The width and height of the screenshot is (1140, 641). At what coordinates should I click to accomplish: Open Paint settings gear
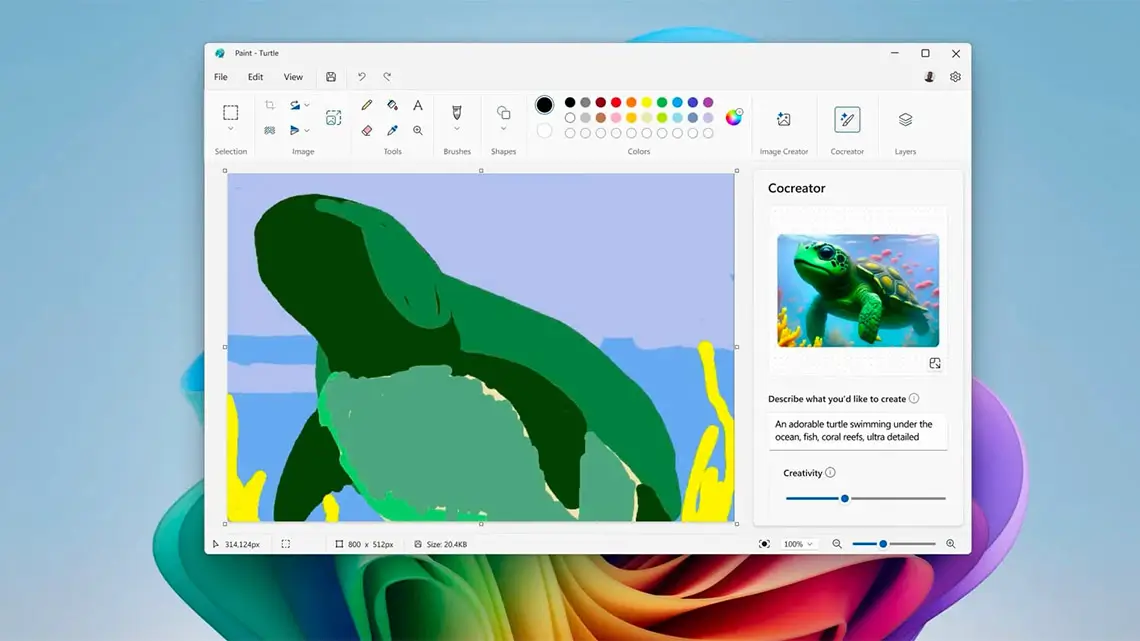tap(955, 77)
